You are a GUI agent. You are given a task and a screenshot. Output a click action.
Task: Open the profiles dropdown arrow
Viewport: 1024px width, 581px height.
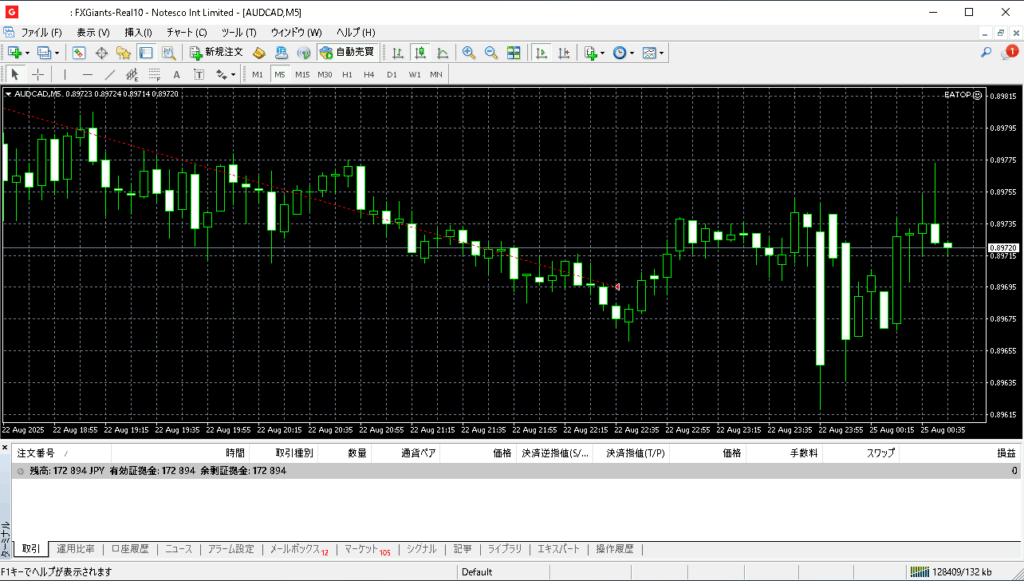[58, 53]
